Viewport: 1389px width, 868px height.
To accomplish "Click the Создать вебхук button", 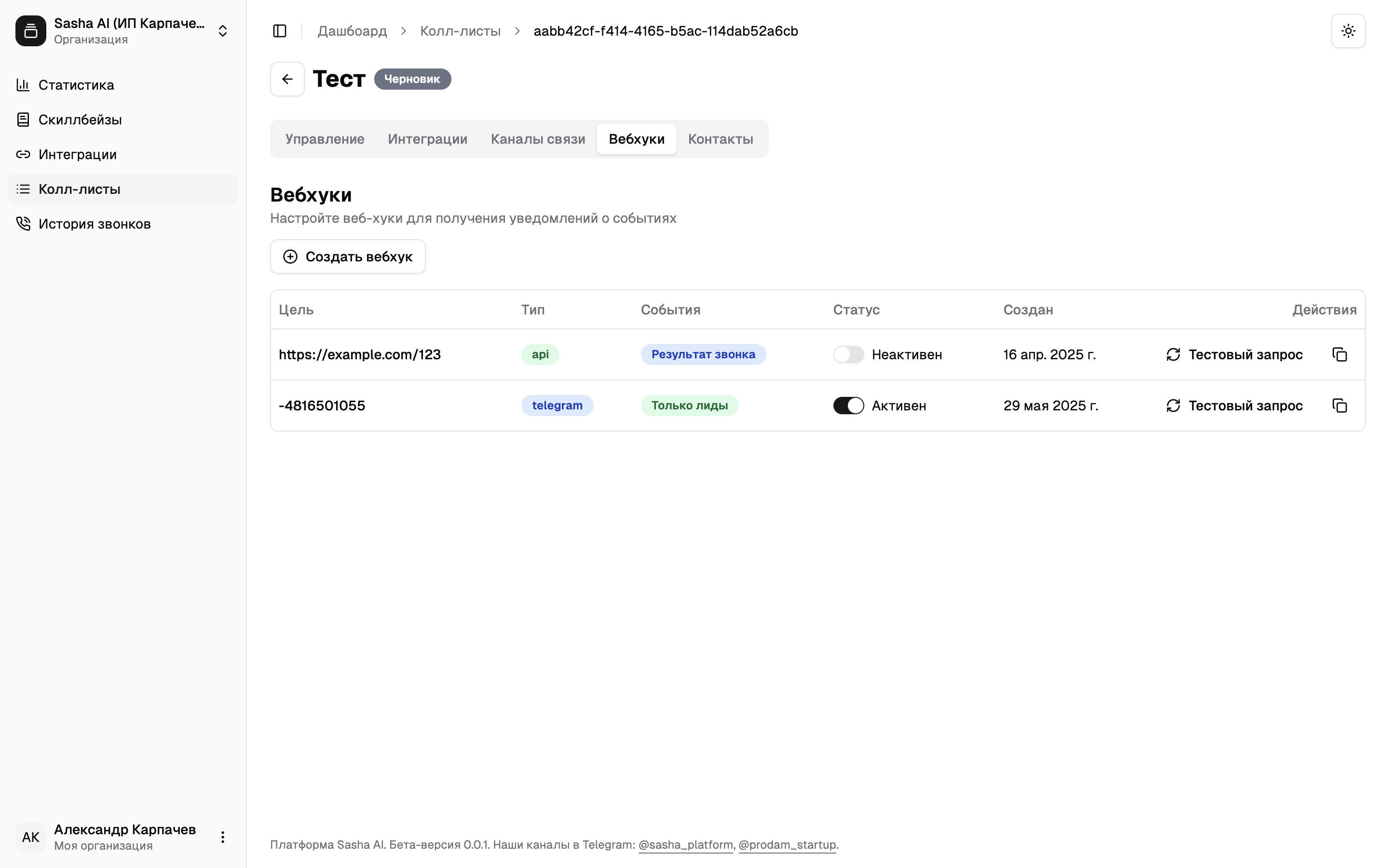I will [348, 257].
